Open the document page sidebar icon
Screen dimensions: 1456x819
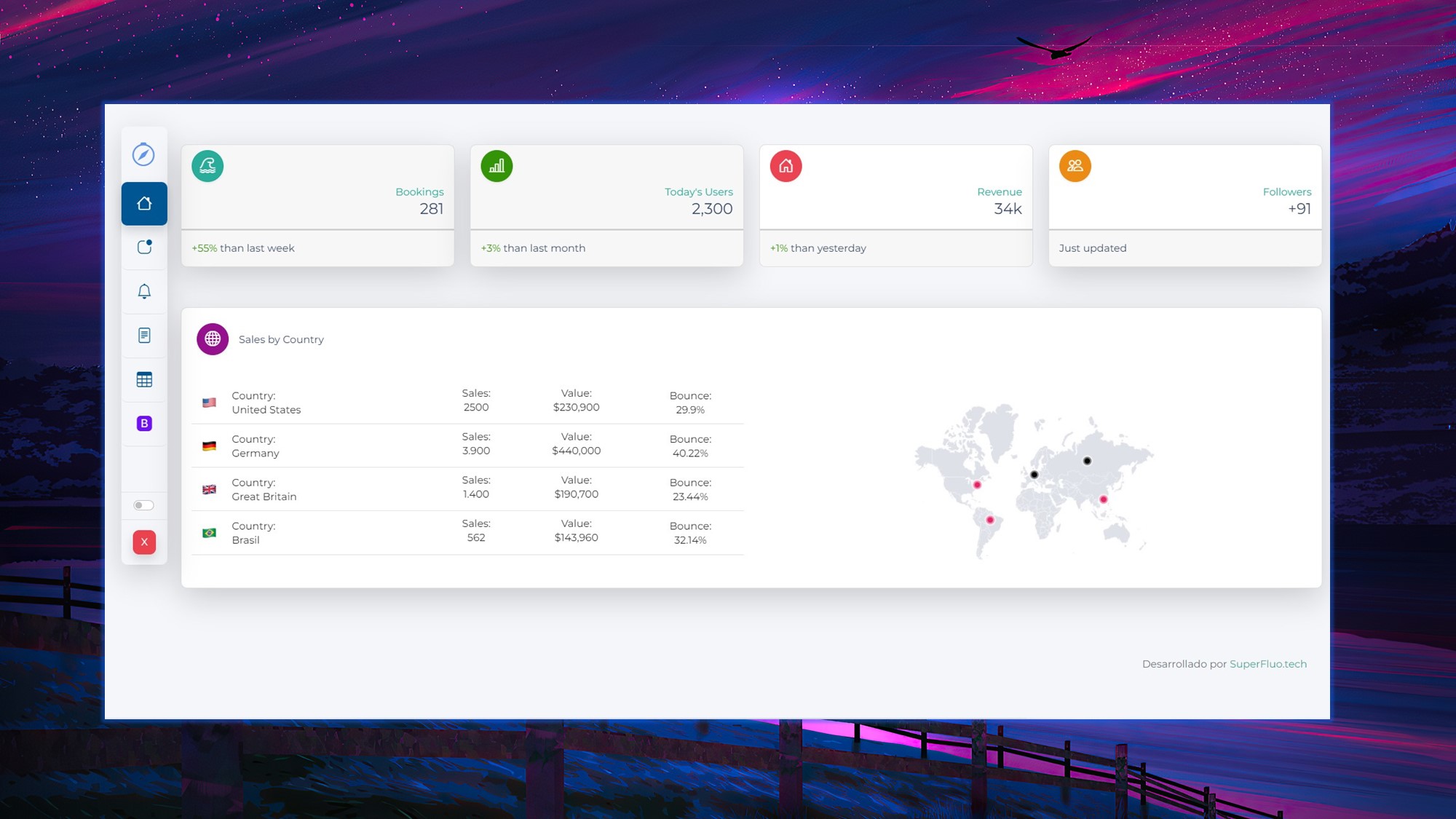click(x=144, y=336)
